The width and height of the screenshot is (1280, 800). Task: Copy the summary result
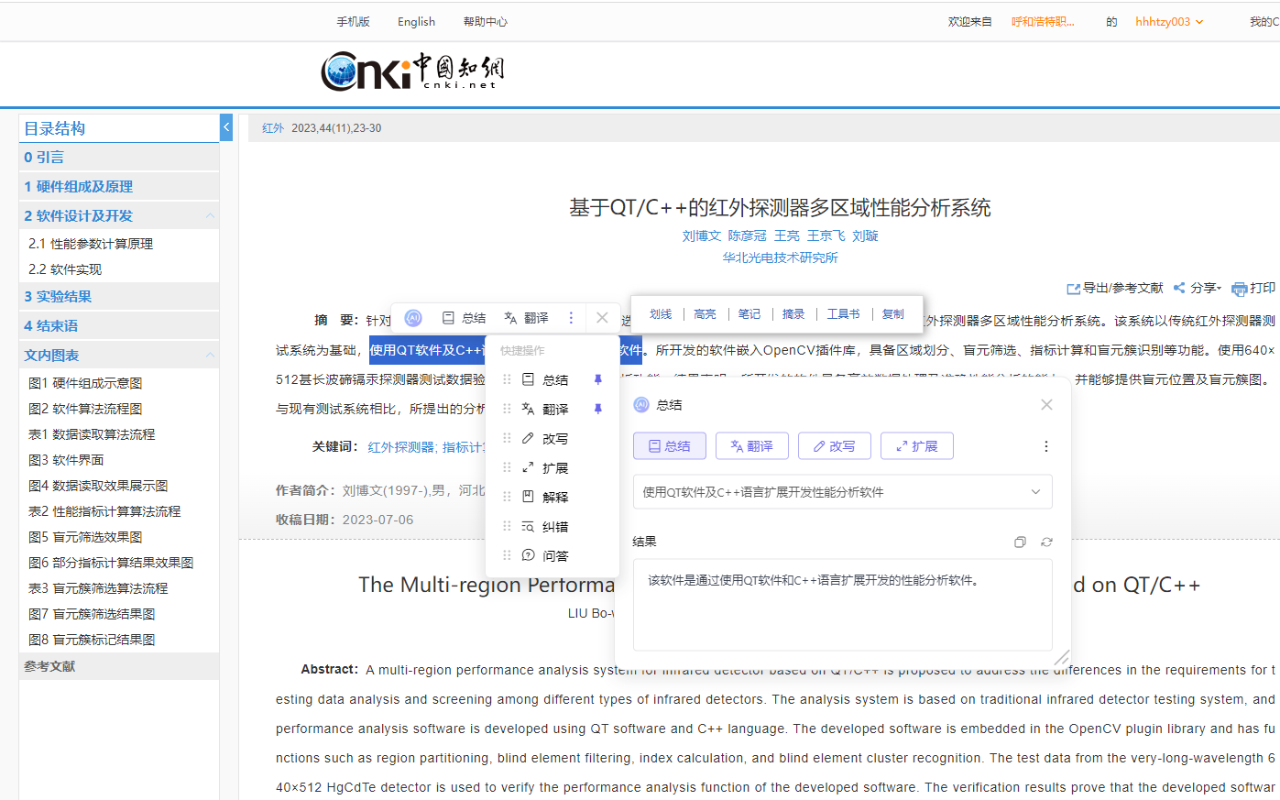tap(1020, 542)
